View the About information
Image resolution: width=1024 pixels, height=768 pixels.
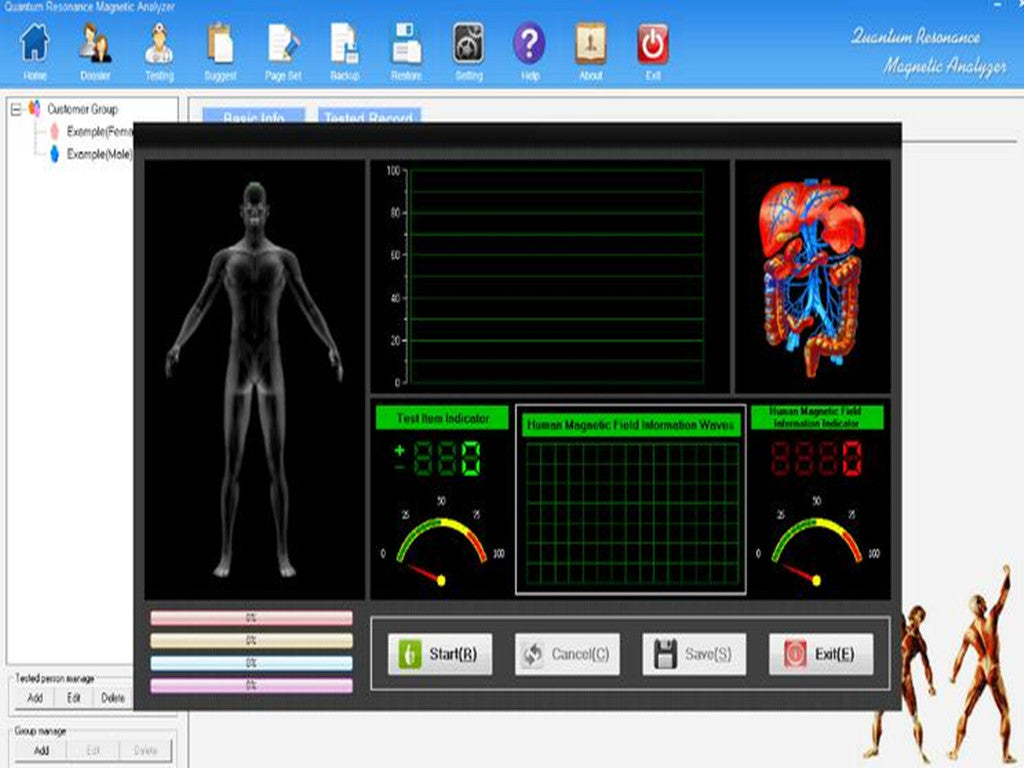(x=590, y=47)
